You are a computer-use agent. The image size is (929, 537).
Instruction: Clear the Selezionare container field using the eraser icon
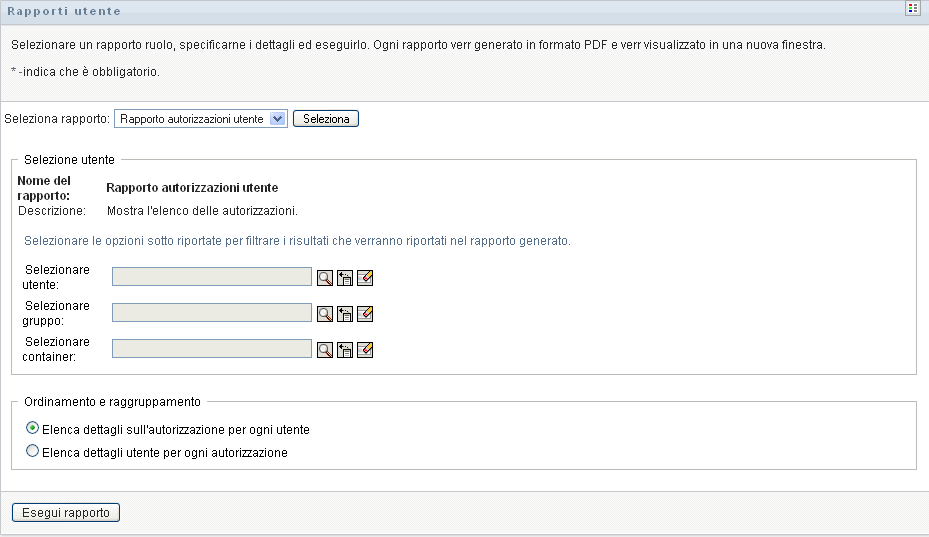[x=365, y=350]
